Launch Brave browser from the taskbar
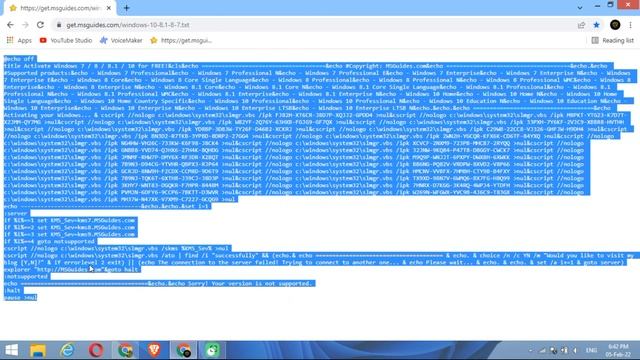The width and height of the screenshot is (640, 360). (x=154, y=350)
